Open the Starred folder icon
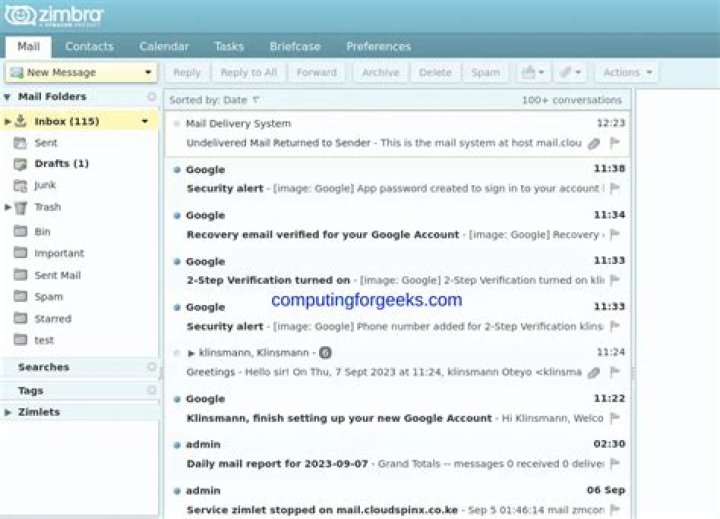Screen dimensions: 720x519 click(20, 317)
